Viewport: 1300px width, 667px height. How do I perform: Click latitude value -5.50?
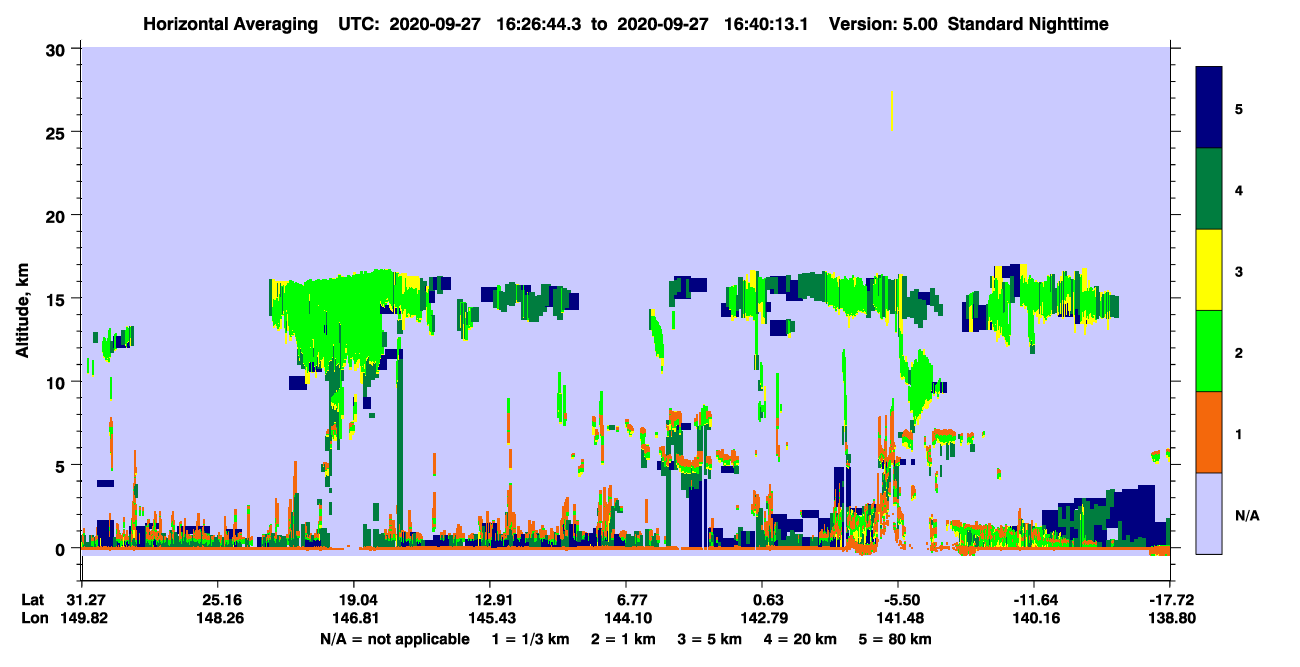click(897, 600)
